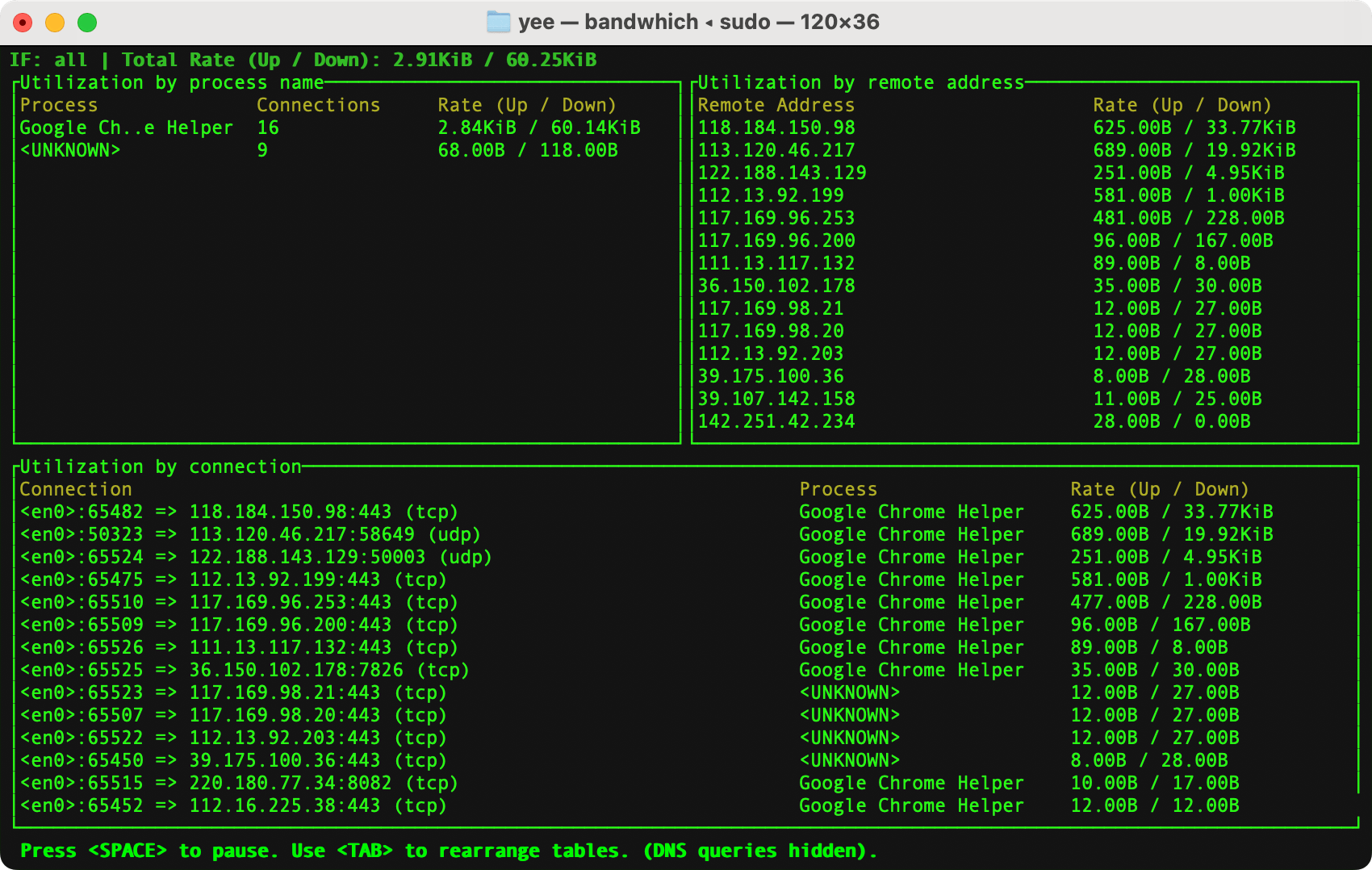Select connection <en0>:65525 to 36.150.102.178:7826
1372x870 pixels.
[x=245, y=670]
